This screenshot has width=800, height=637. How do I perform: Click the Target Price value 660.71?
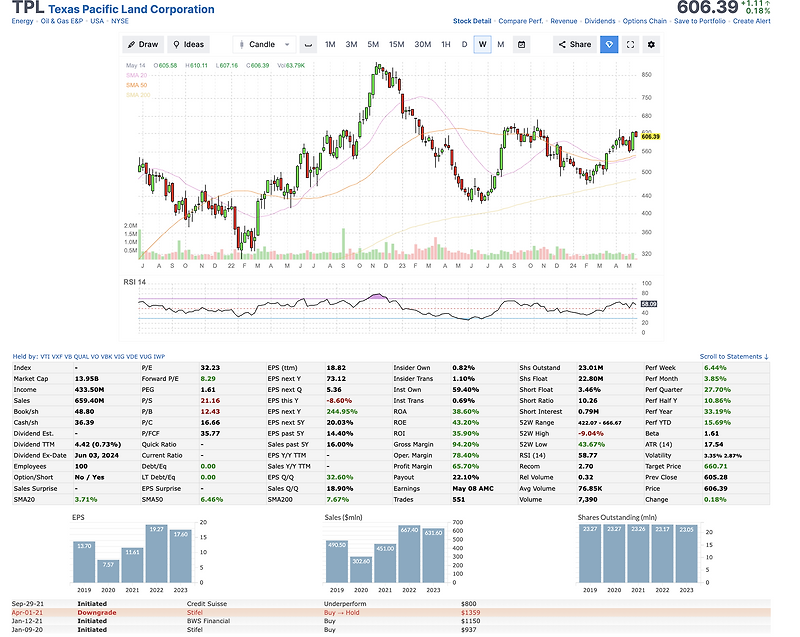[x=715, y=466]
